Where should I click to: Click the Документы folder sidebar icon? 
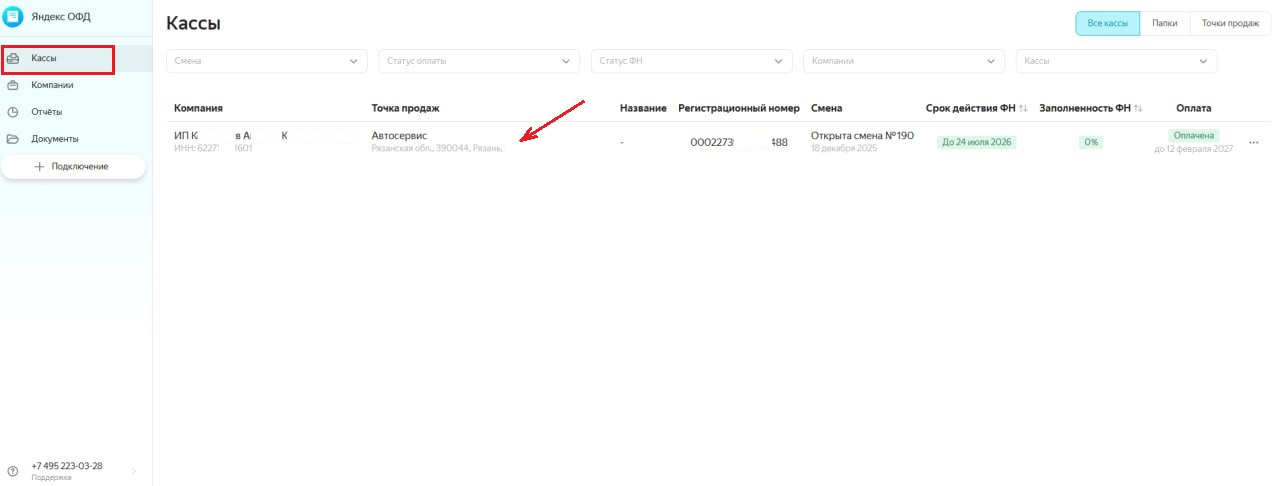pyautogui.click(x=13, y=139)
